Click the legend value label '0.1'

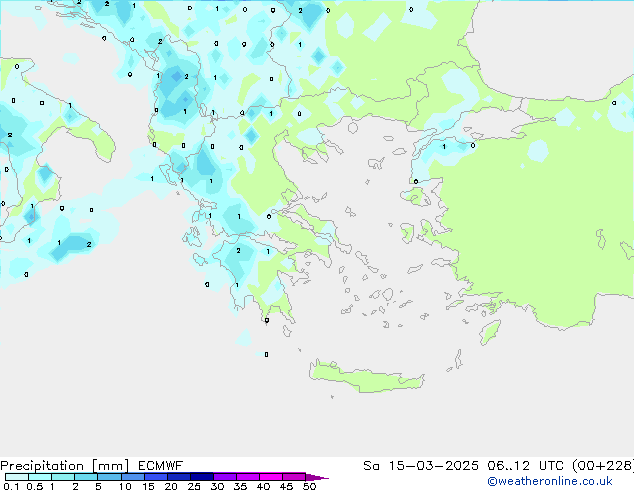[11, 486]
